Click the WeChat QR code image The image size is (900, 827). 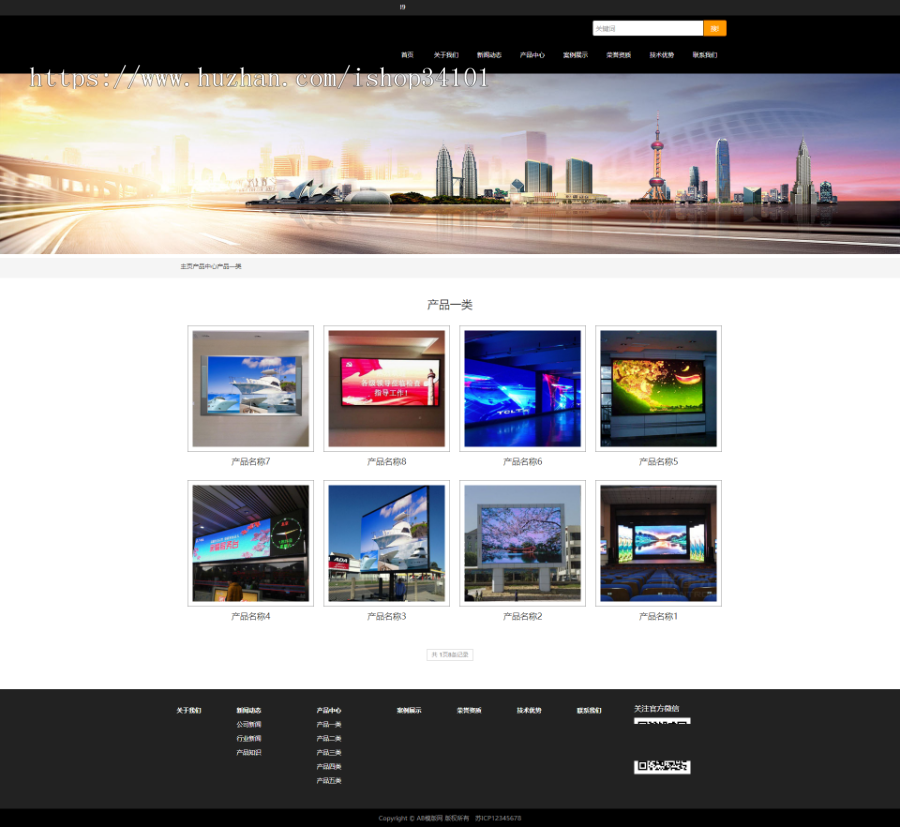[662, 746]
